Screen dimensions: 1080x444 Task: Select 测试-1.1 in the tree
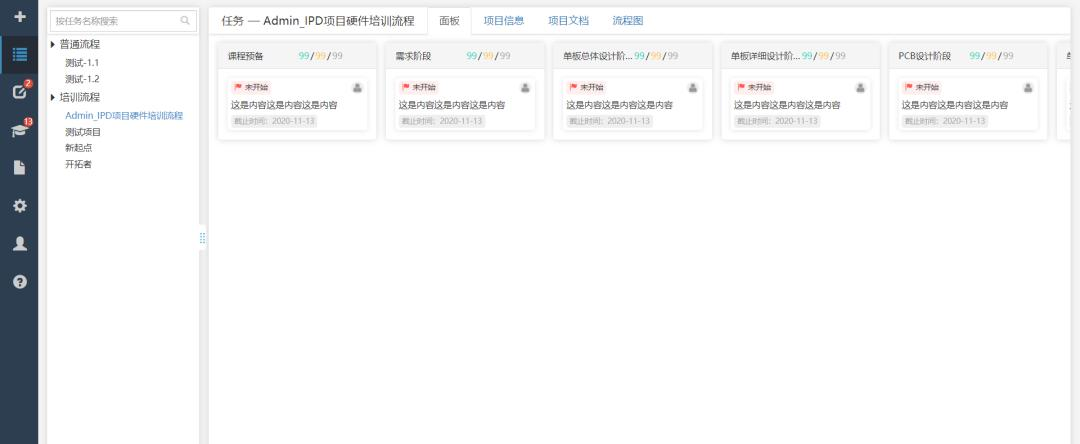pyautogui.click(x=82, y=62)
